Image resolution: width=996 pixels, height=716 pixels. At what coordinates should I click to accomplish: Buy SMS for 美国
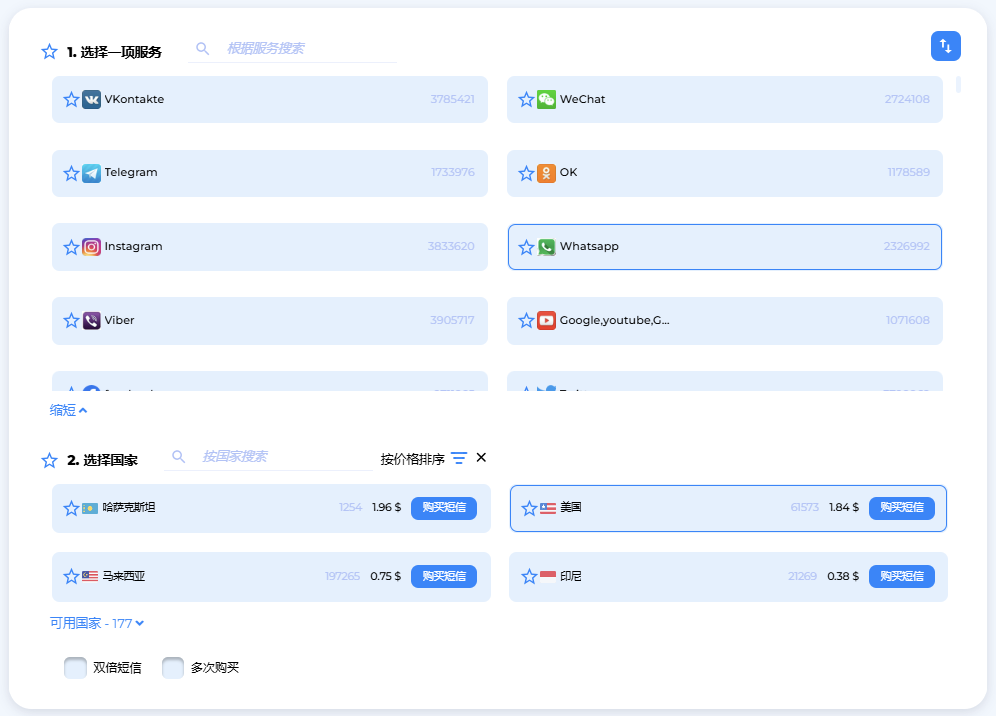click(x=902, y=508)
